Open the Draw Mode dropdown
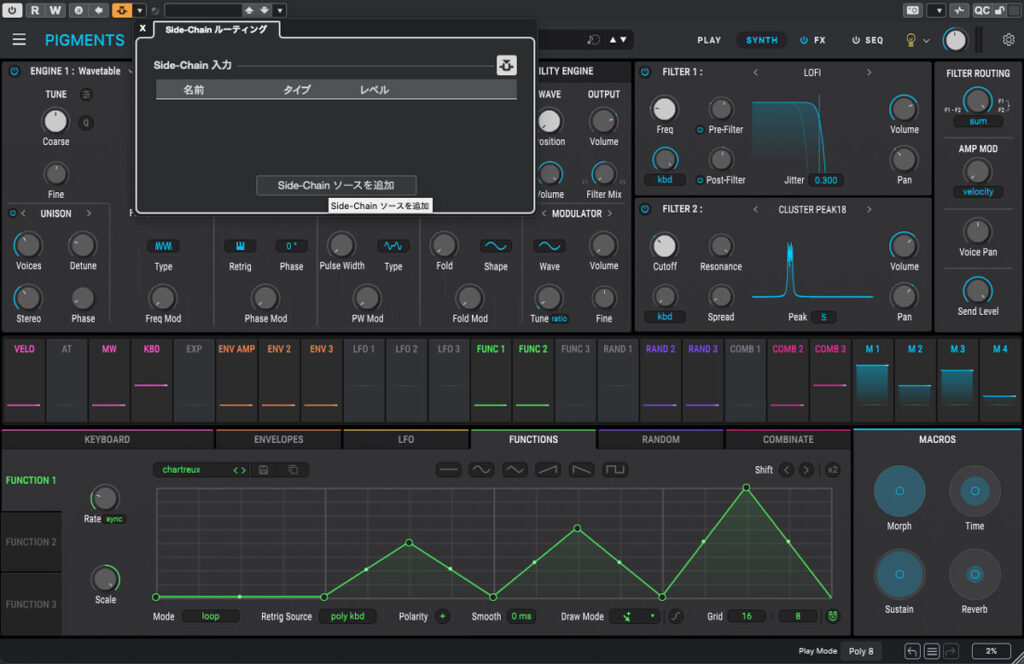The width and height of the screenshot is (1024, 664). pyautogui.click(x=635, y=616)
